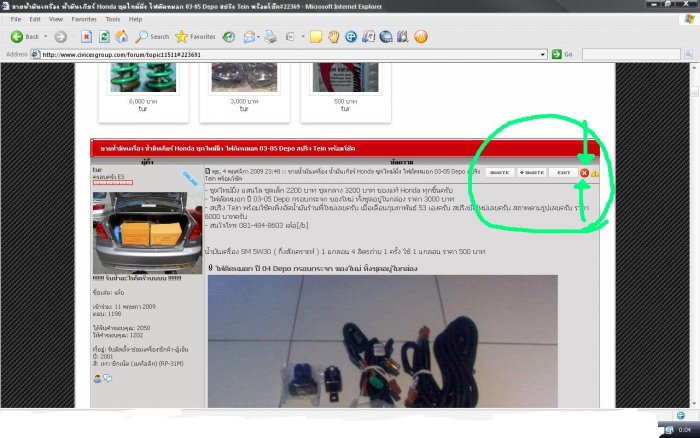The image size is (700, 438).
Task: Click the address bar URL field
Action: point(289,54)
